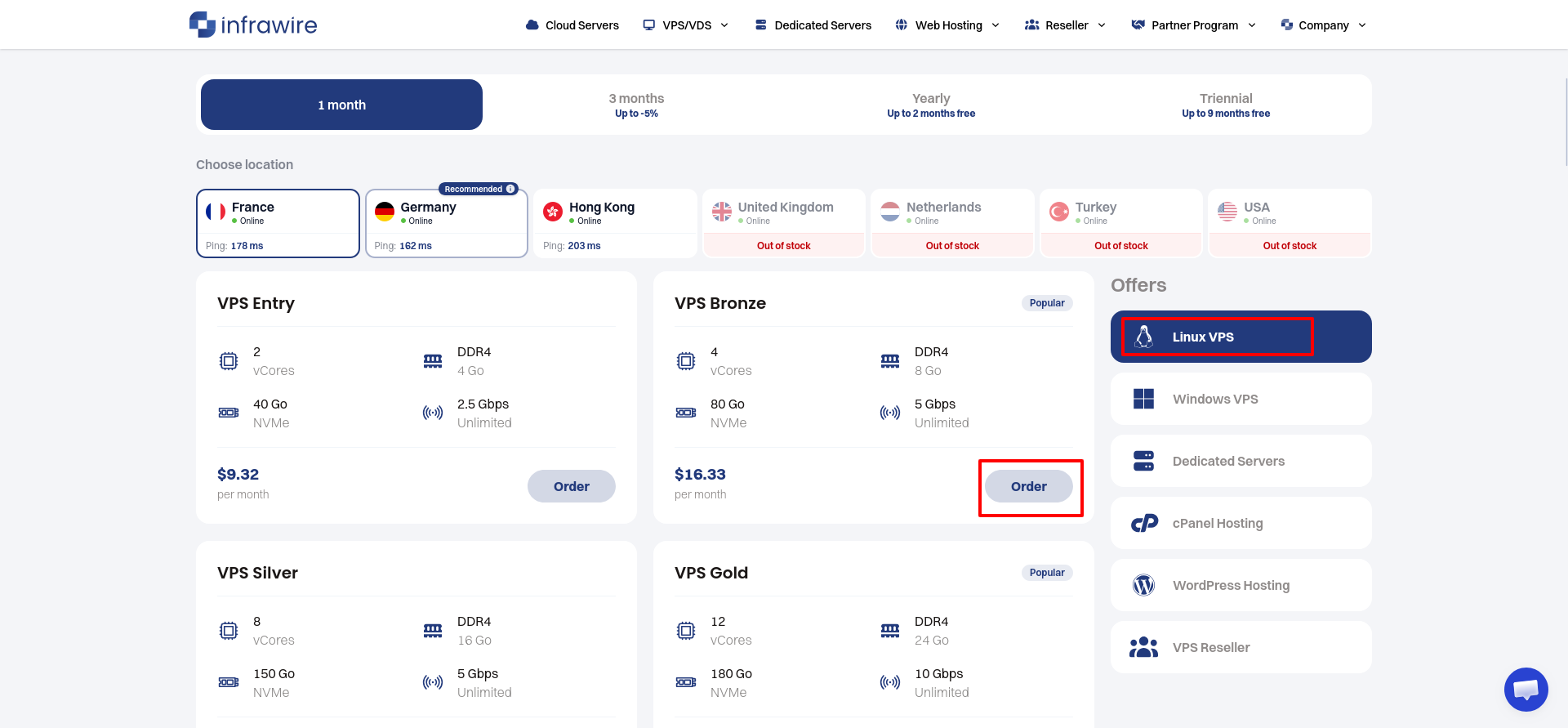Open the Dedicated Servers nav link
Viewport: 1568px width, 728px height.
[813, 25]
